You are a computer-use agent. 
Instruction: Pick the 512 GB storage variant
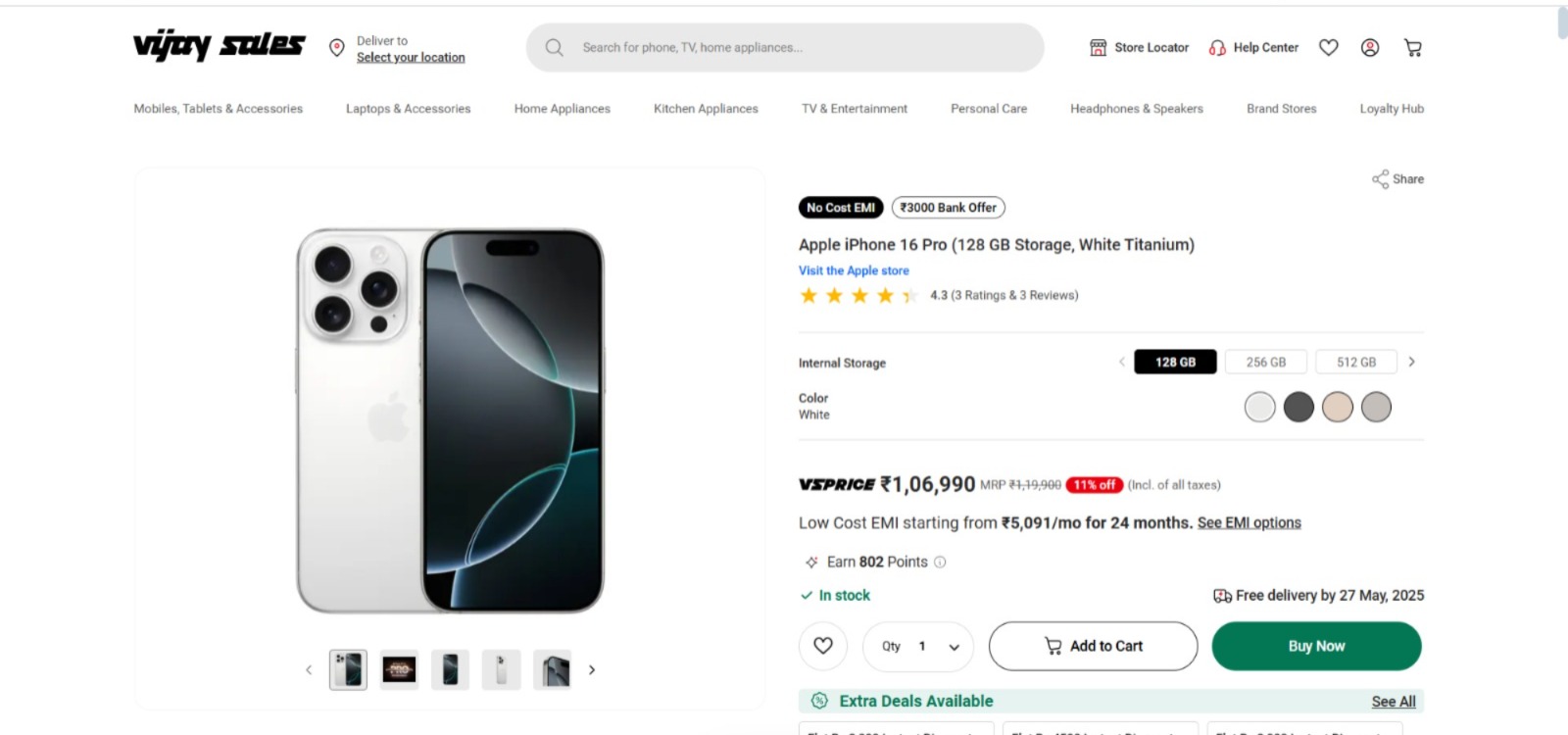pos(1356,362)
